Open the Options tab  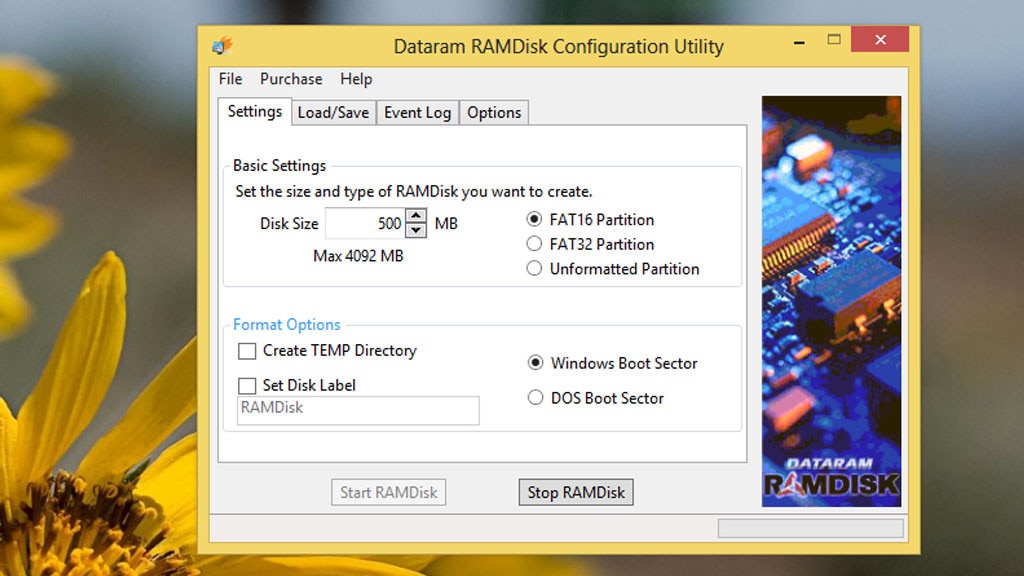coord(494,113)
